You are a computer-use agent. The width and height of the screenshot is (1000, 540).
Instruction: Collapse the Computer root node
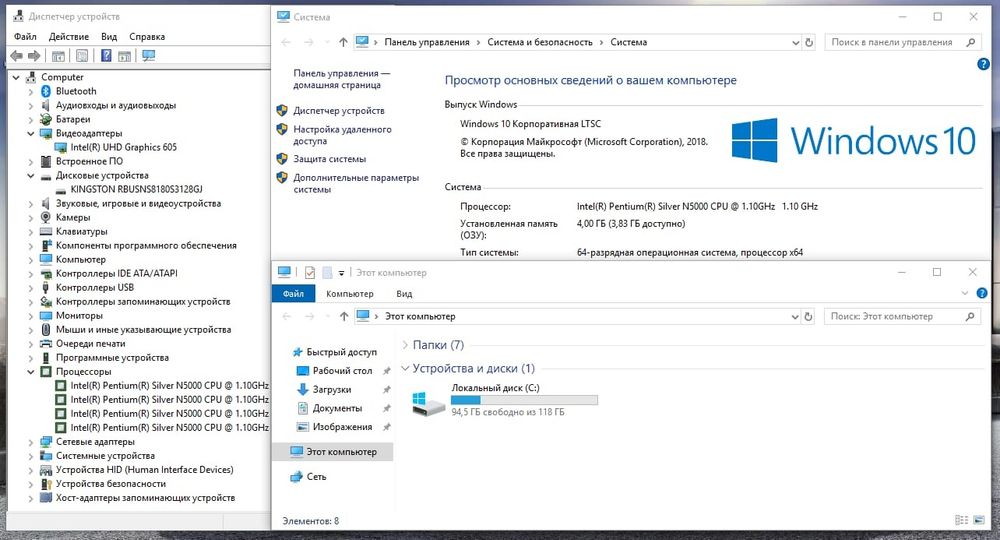coord(17,77)
